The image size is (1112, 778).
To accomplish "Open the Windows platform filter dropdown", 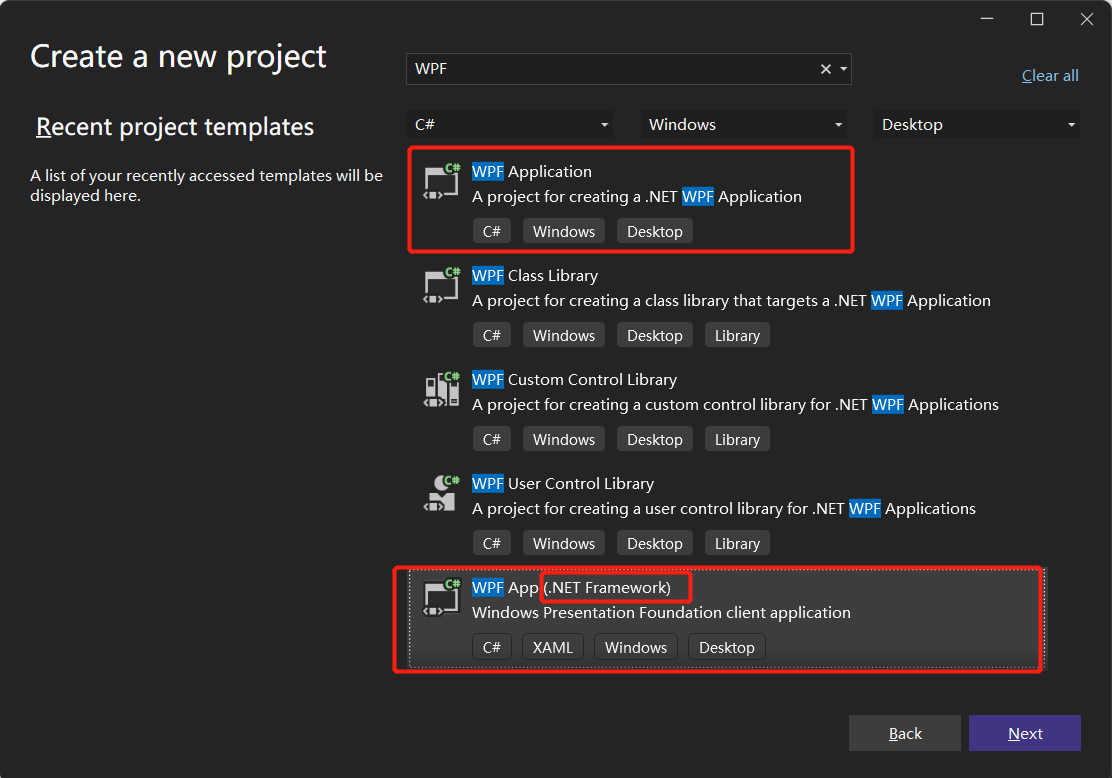I will pyautogui.click(x=743, y=125).
